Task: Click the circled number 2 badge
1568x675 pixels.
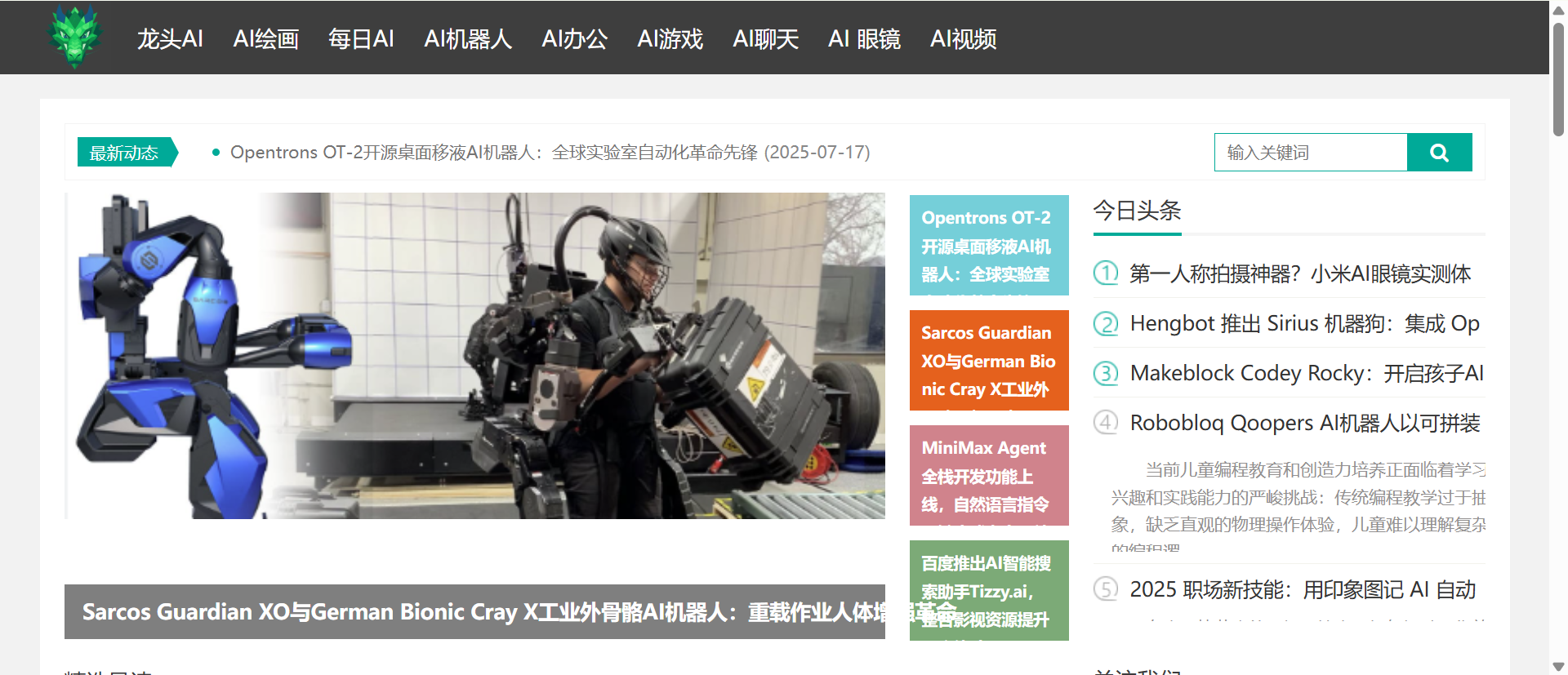Action: coord(1106,323)
